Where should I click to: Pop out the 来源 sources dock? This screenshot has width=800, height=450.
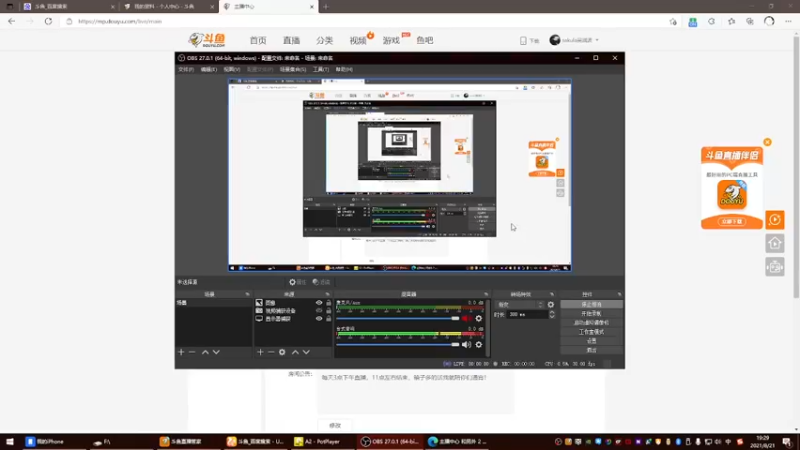[328, 294]
